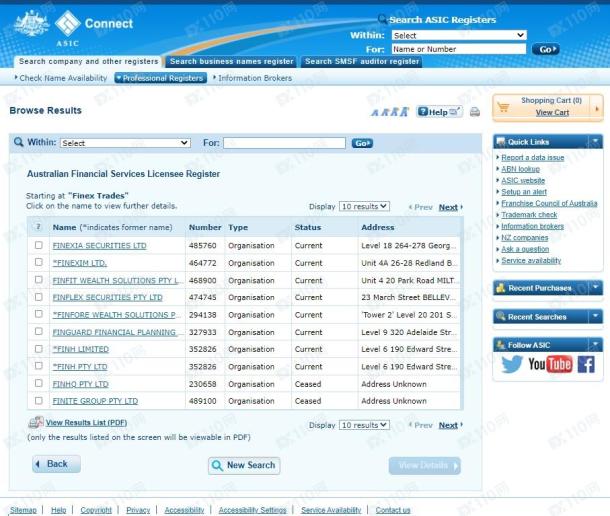Start a New Search
This screenshot has height=516, width=610.
point(244,465)
